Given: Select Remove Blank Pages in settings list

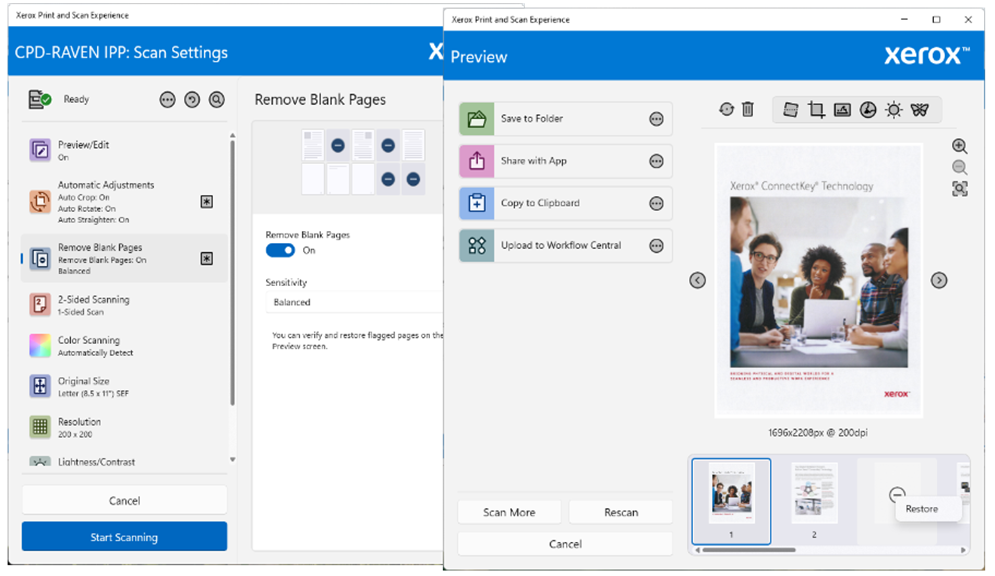Looking at the screenshot, I should tap(124, 258).
